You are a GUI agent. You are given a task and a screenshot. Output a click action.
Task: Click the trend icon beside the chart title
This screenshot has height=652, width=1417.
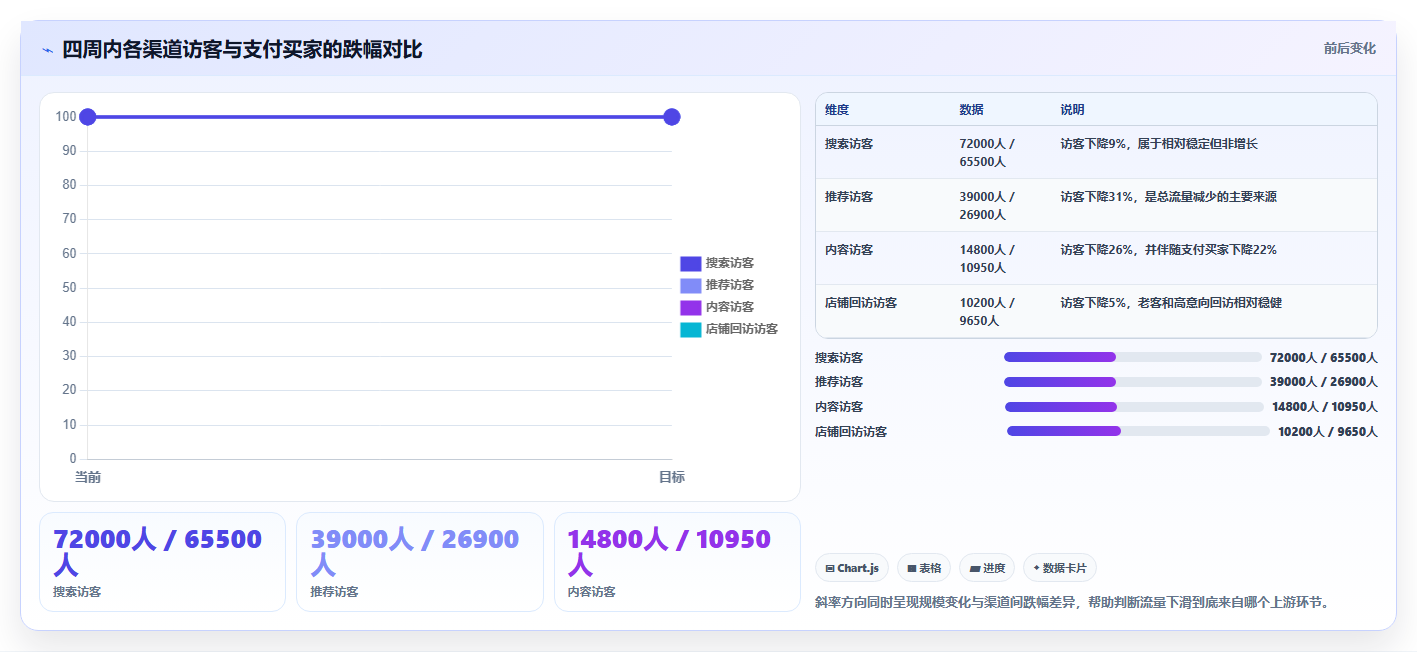point(47,50)
